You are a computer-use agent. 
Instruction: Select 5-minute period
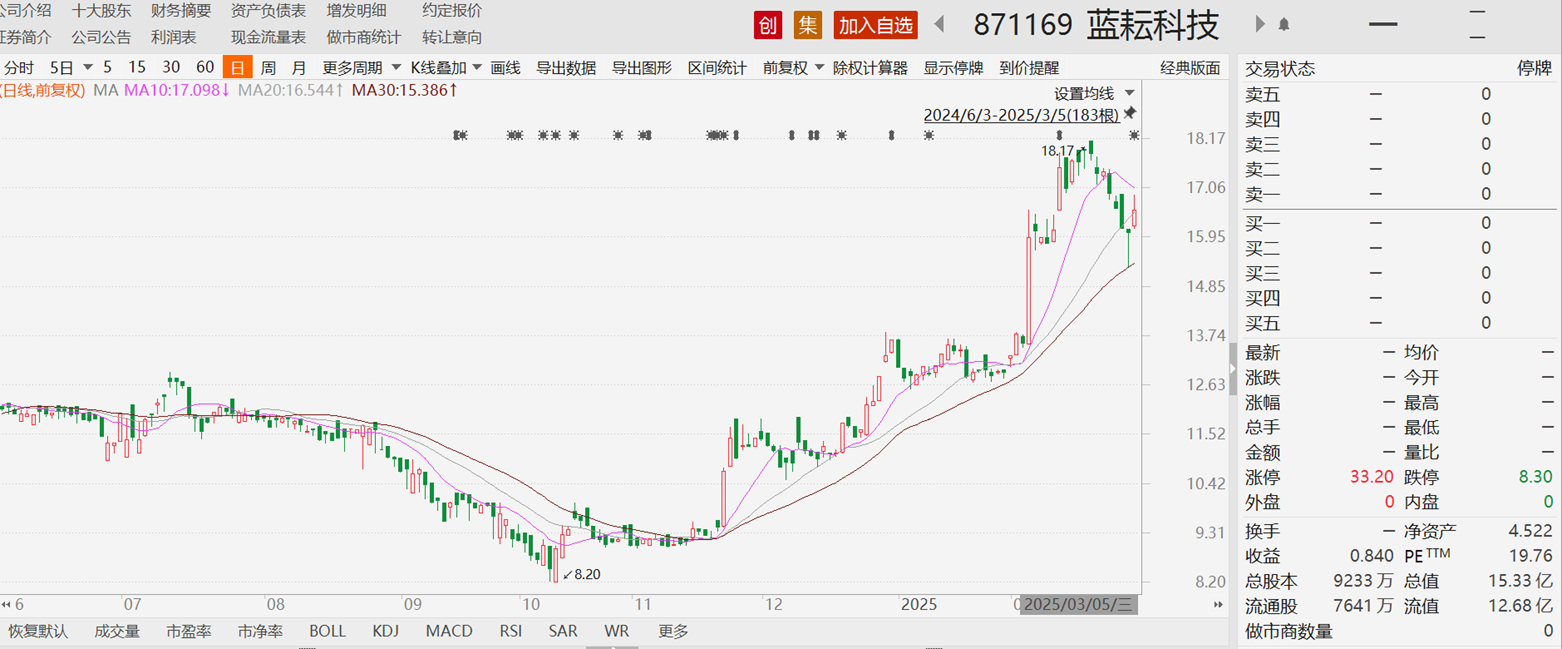tap(107, 67)
